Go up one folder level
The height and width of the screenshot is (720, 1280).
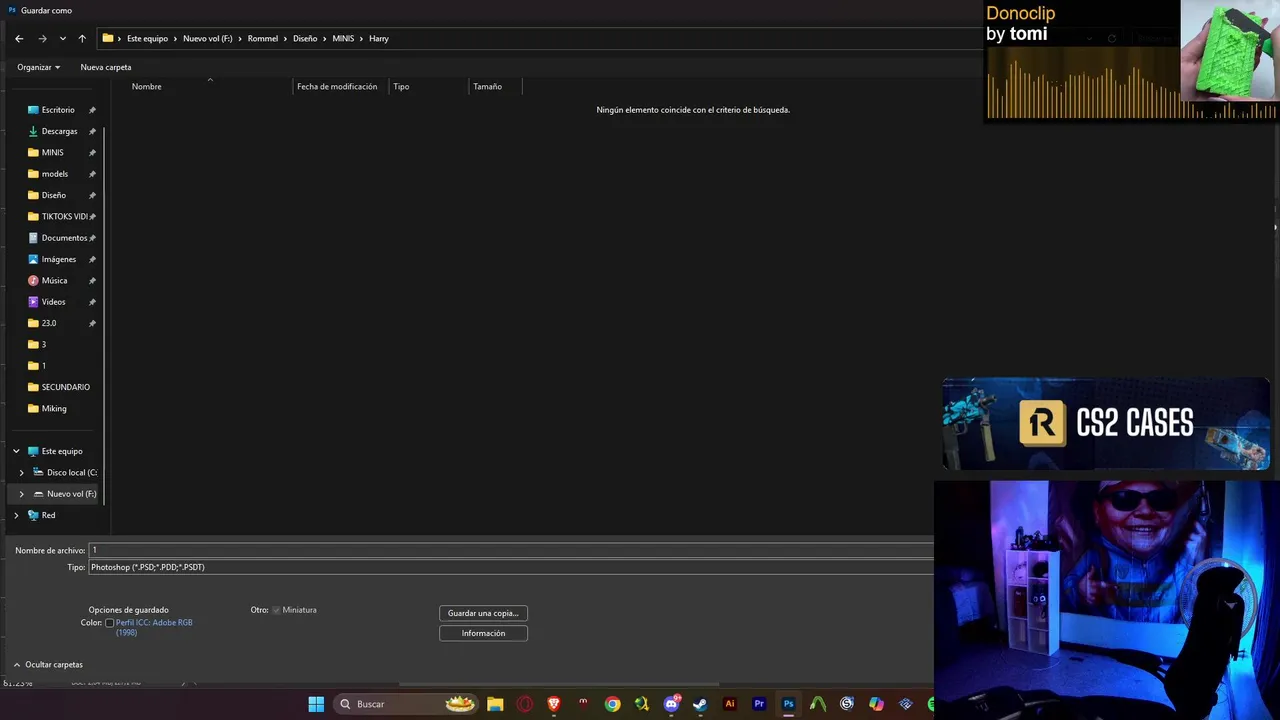[82, 38]
